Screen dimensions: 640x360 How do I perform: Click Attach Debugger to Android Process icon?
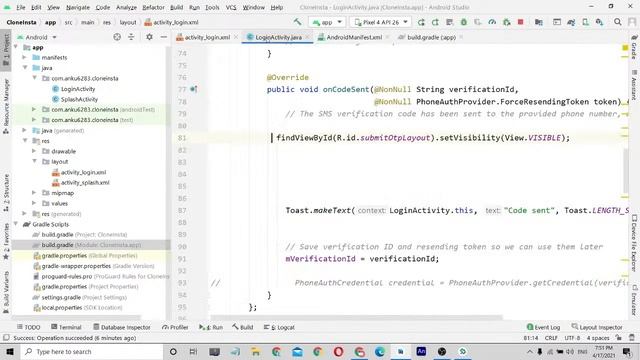click(x=507, y=22)
